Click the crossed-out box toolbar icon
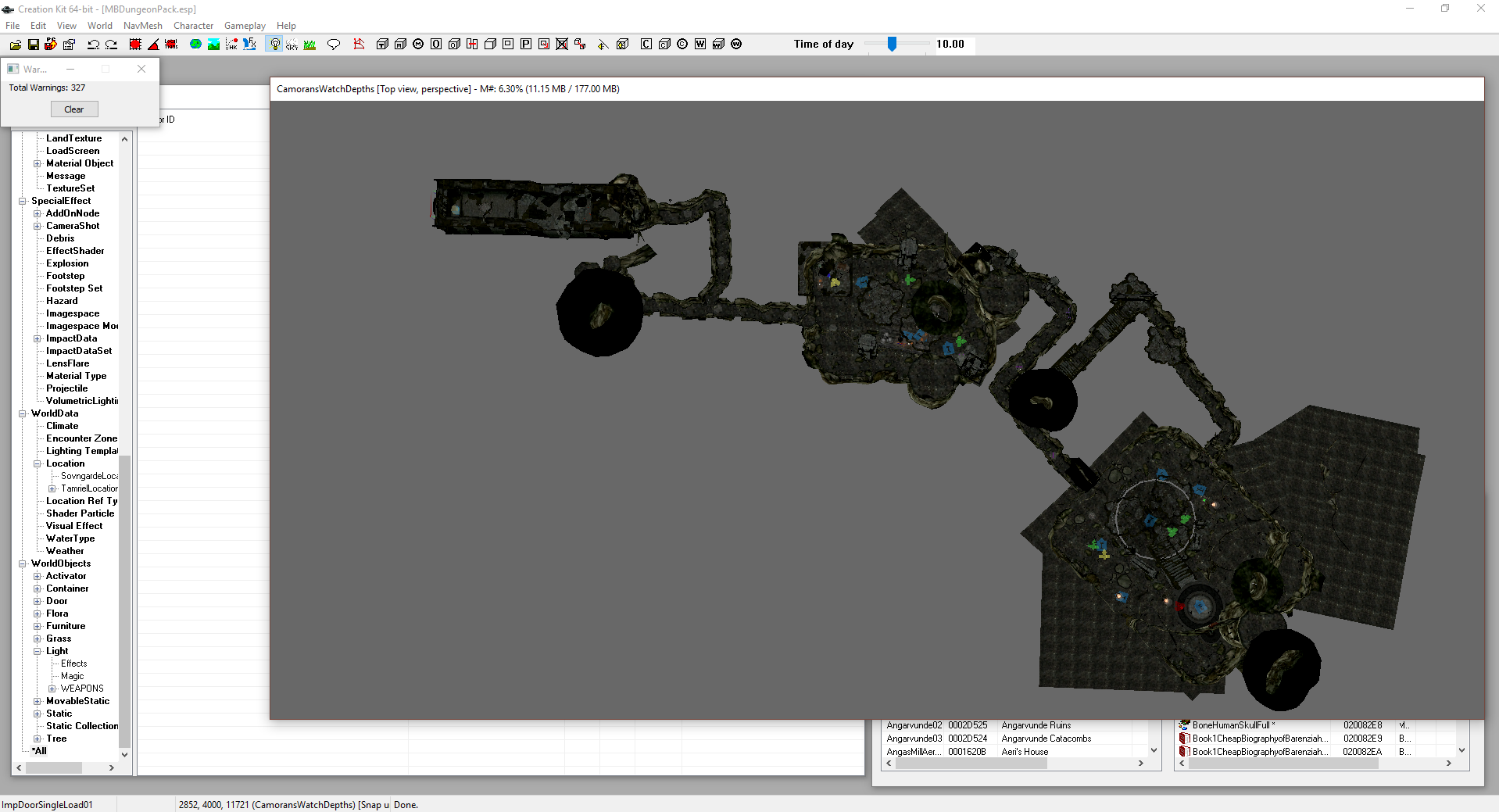This screenshot has width=1499, height=812. 562,45
